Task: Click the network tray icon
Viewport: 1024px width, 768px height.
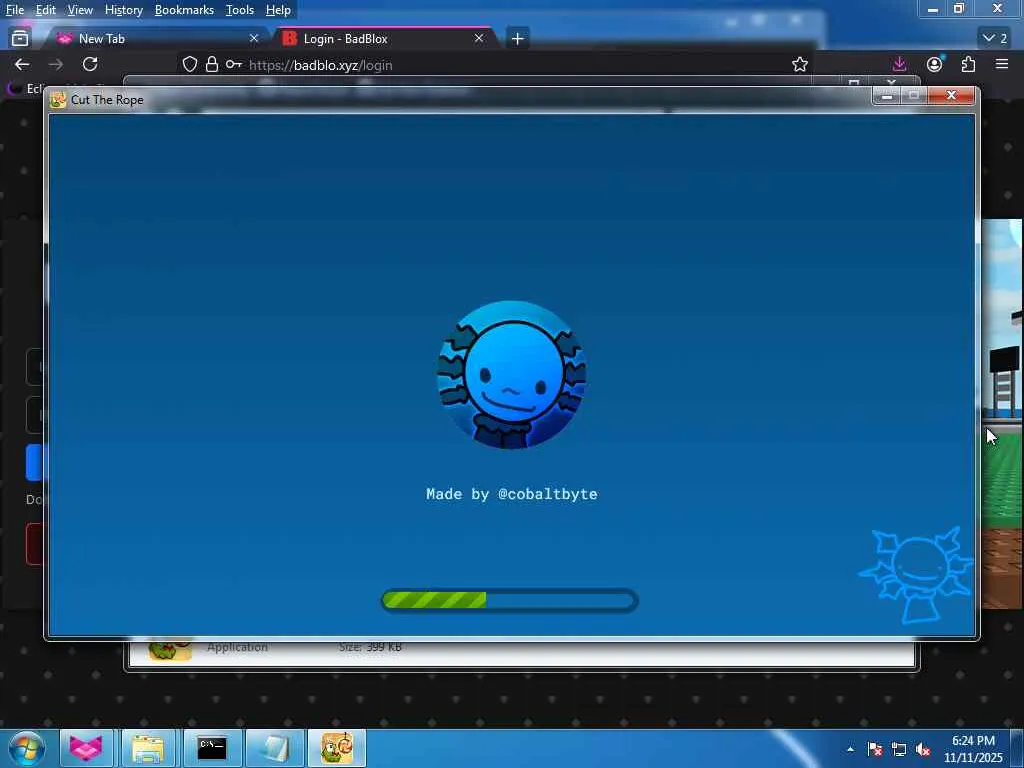Action: click(x=899, y=749)
